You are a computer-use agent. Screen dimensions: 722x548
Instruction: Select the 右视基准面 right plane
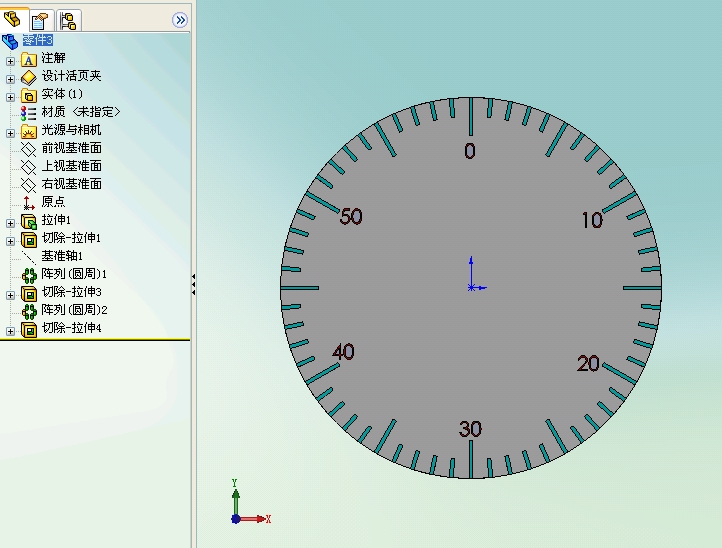71,184
